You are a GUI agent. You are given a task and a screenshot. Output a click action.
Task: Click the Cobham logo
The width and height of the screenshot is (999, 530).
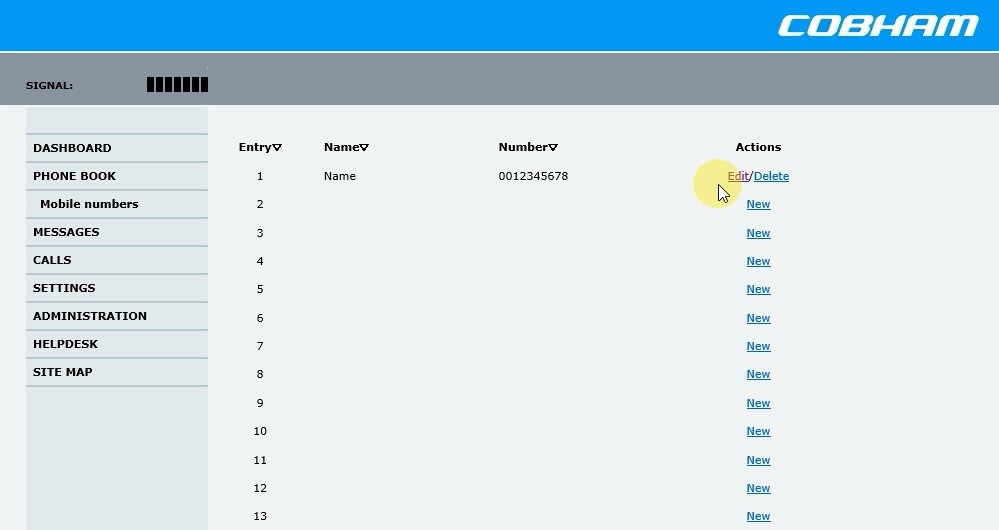pos(877,25)
